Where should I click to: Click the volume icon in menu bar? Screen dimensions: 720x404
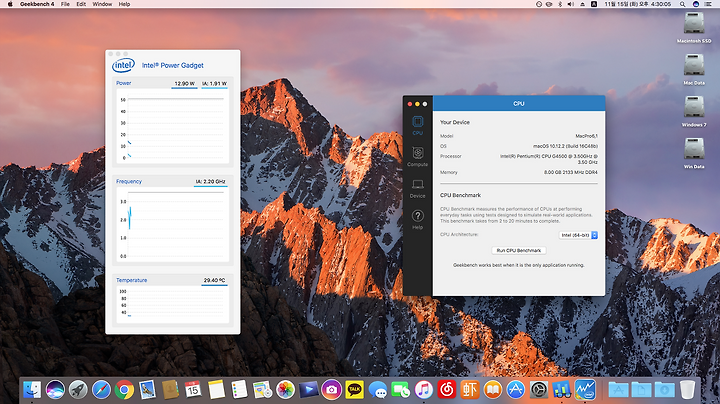click(x=570, y=4)
